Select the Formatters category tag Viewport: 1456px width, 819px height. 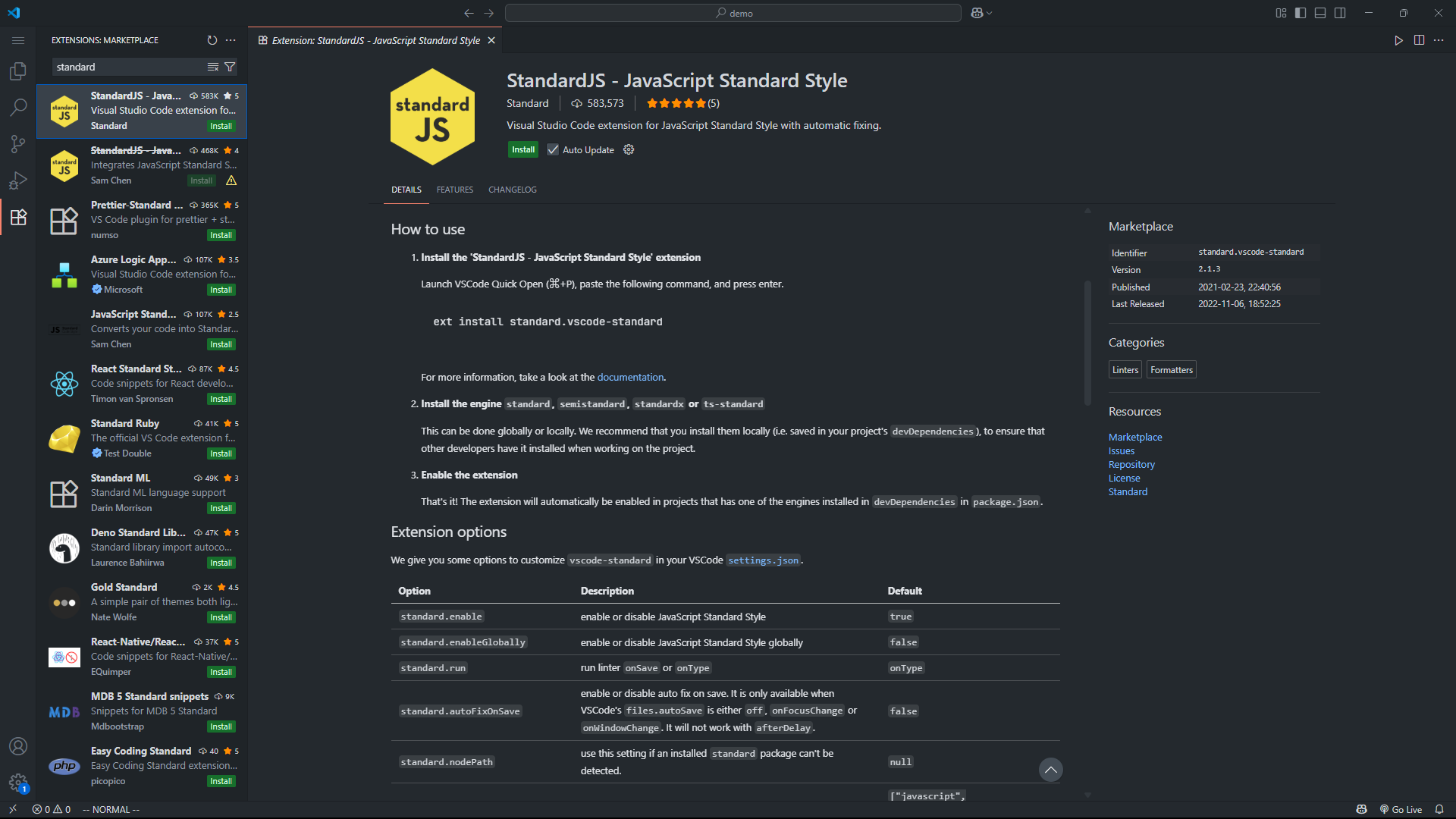click(x=1172, y=369)
